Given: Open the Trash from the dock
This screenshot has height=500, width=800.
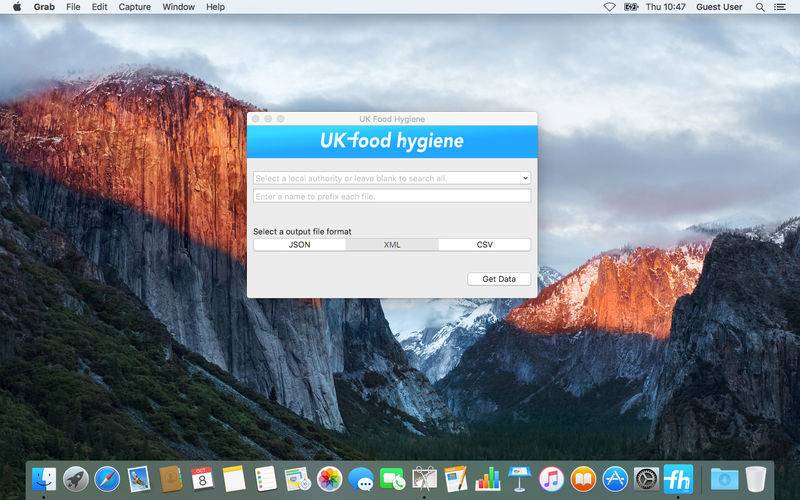Looking at the screenshot, I should [756, 479].
